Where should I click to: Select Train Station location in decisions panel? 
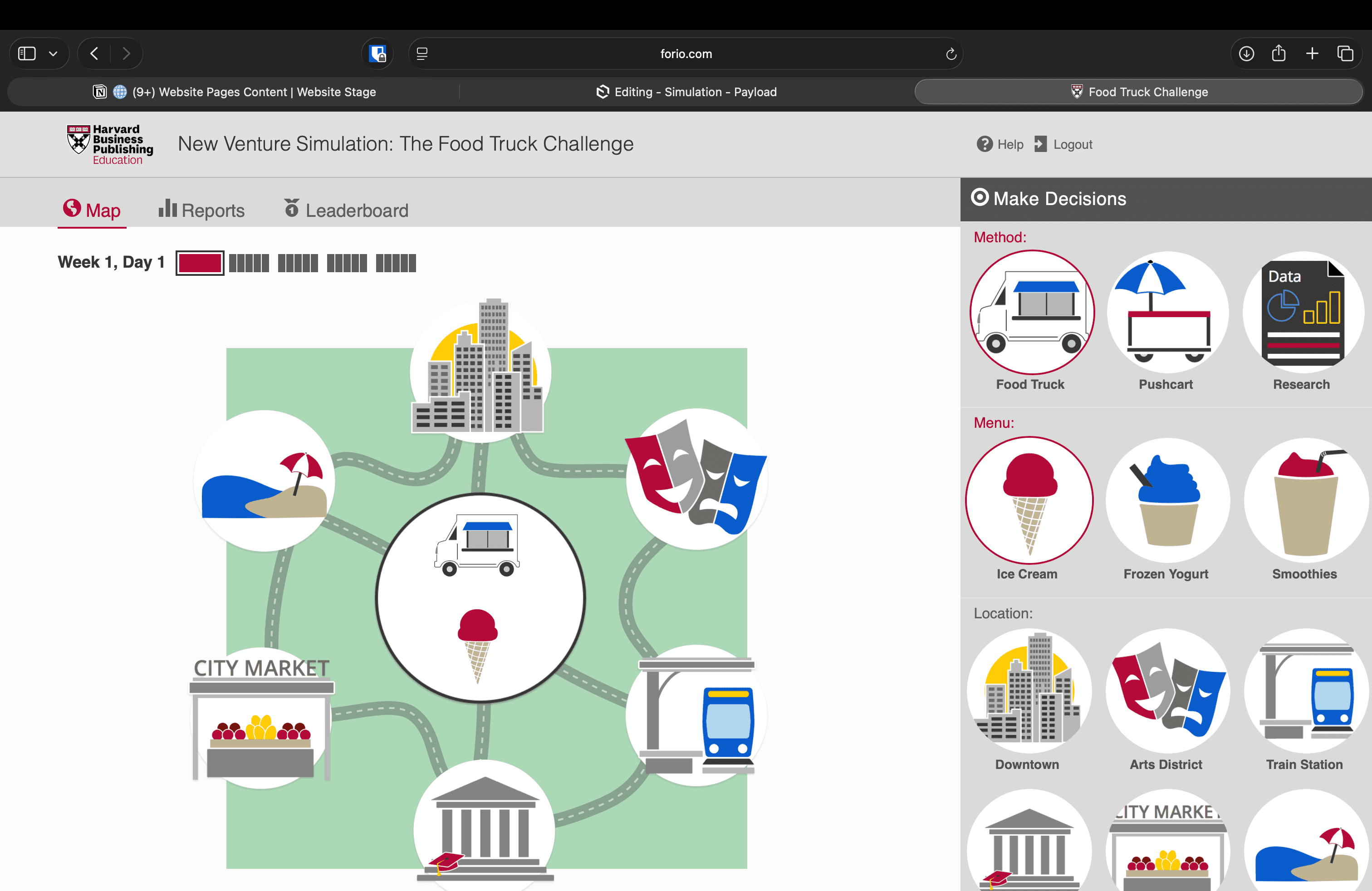pos(1305,690)
